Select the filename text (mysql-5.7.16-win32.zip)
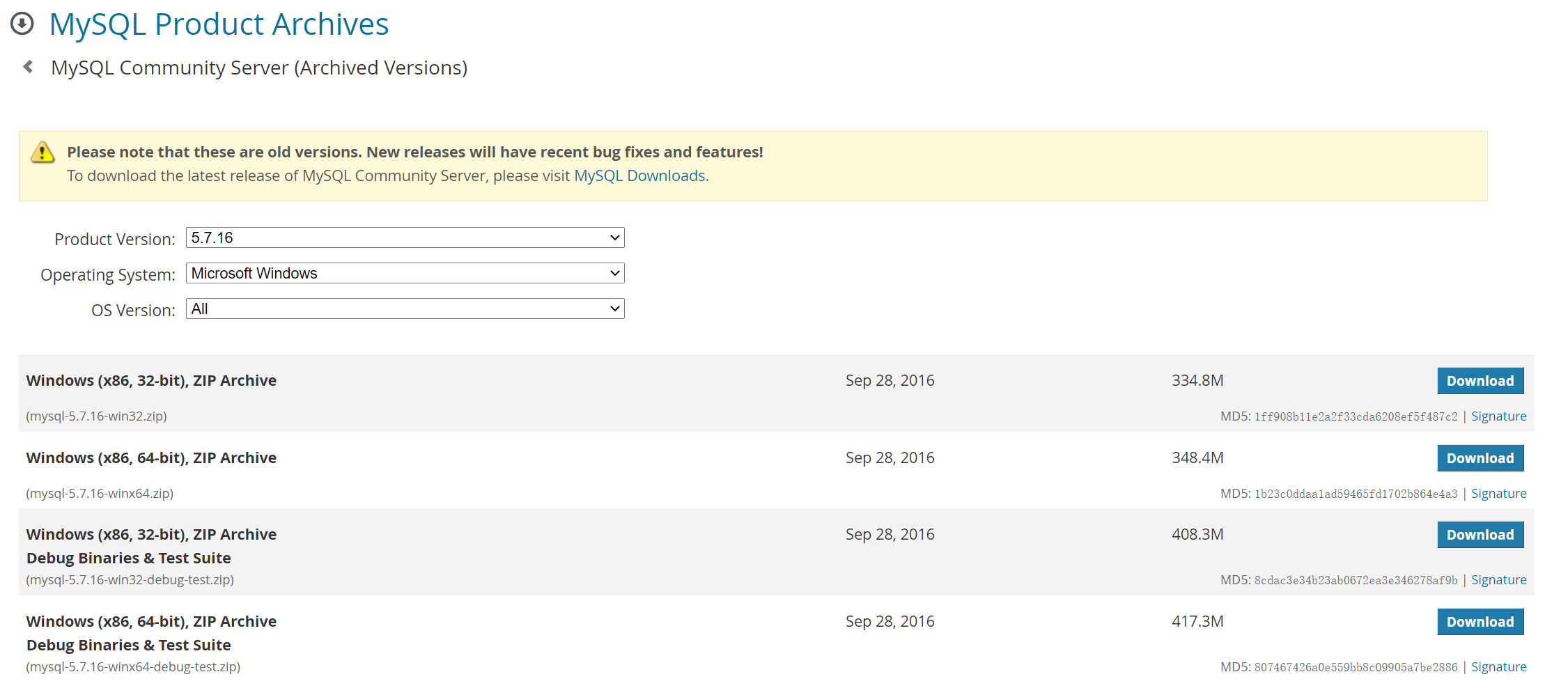The width and height of the screenshot is (1568, 688). tap(97, 416)
